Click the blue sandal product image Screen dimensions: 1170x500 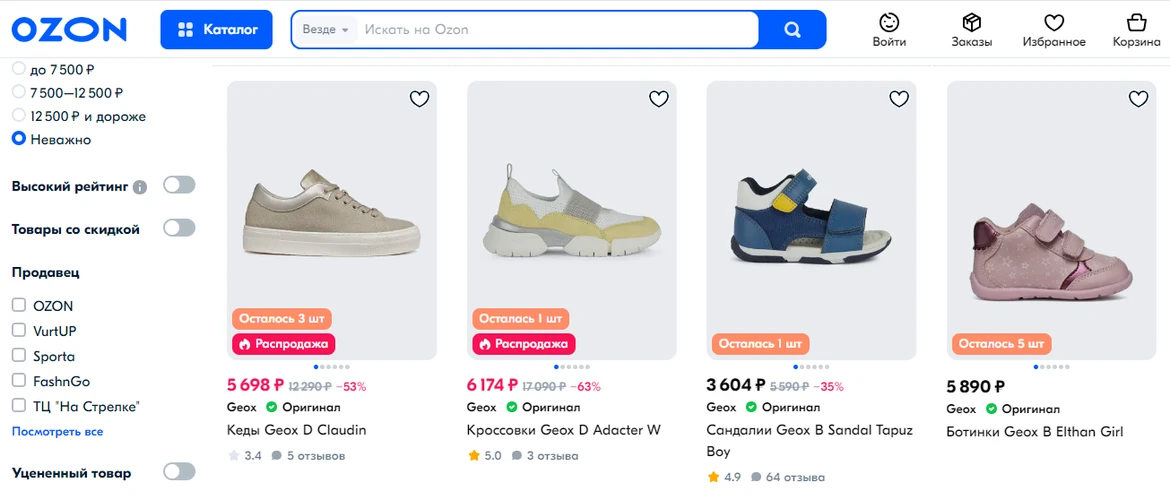(x=811, y=220)
